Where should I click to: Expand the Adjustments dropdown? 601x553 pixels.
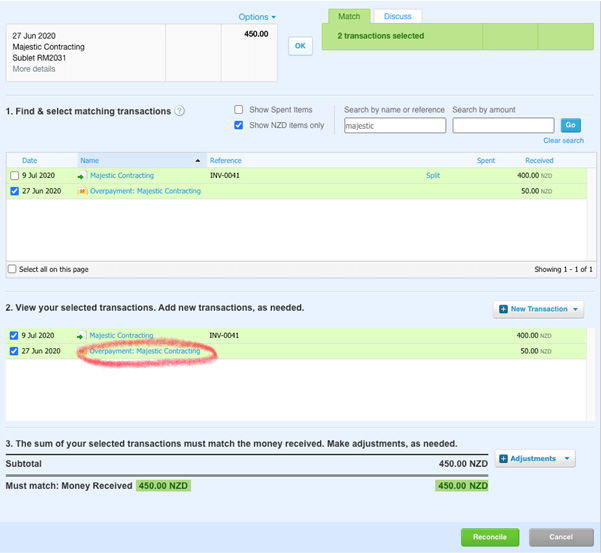point(535,459)
